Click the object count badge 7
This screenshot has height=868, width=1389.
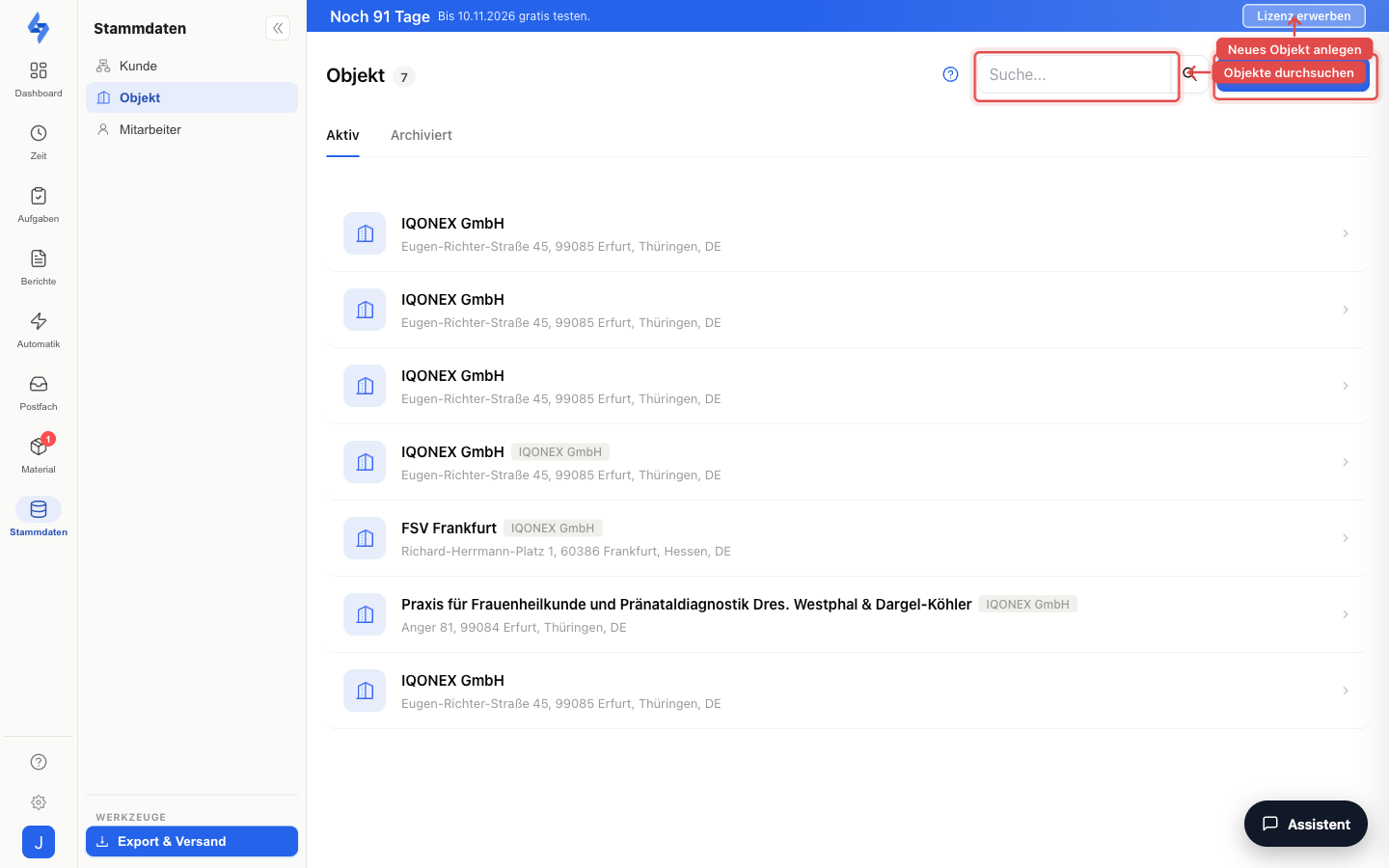pos(404,77)
